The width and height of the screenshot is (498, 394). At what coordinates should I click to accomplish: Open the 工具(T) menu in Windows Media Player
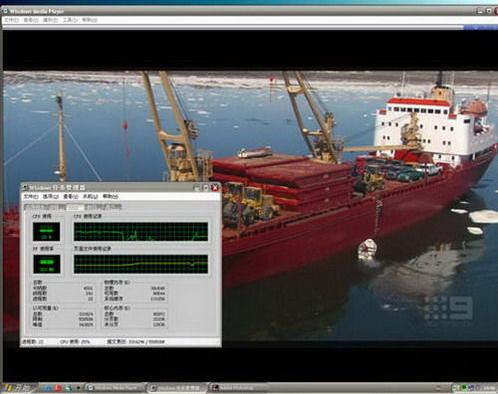tap(70, 20)
